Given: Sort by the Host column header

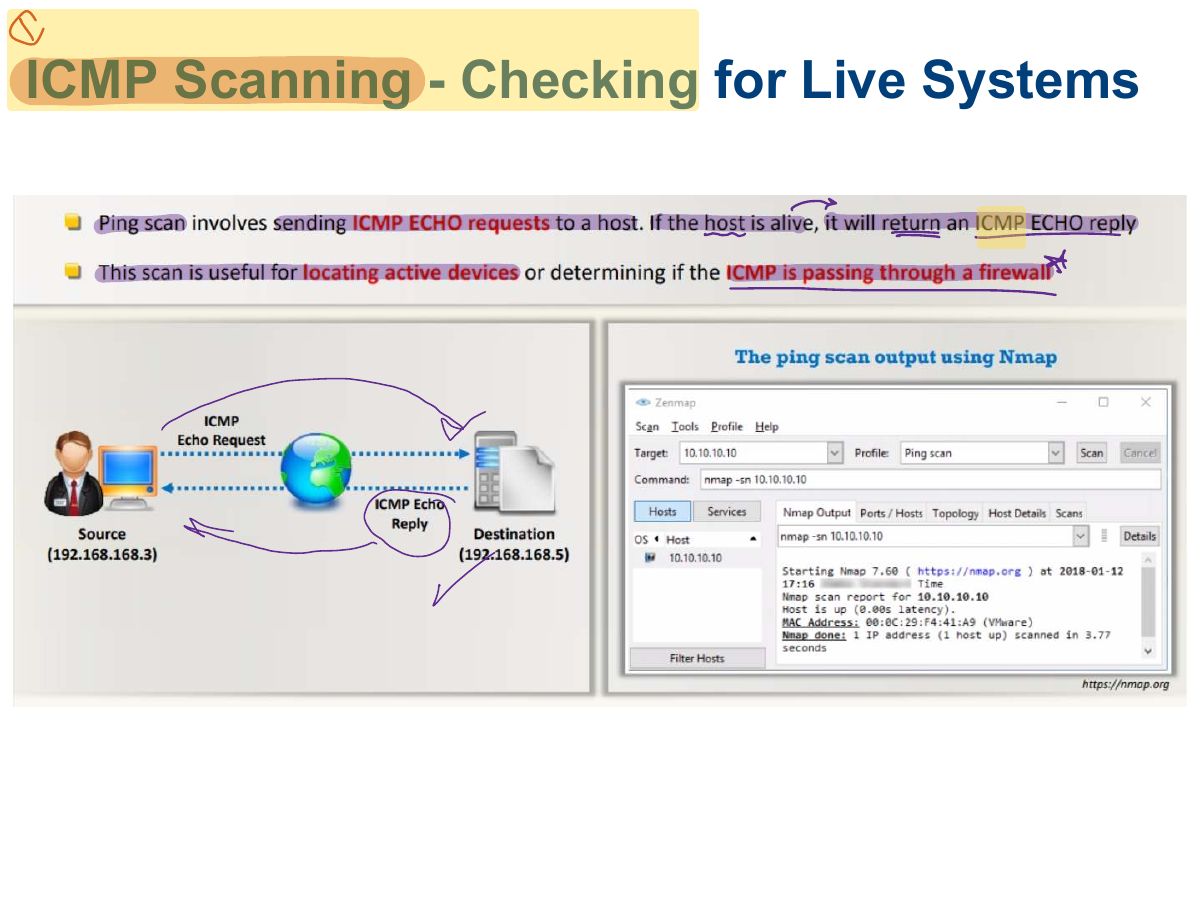Looking at the screenshot, I should coord(712,540).
